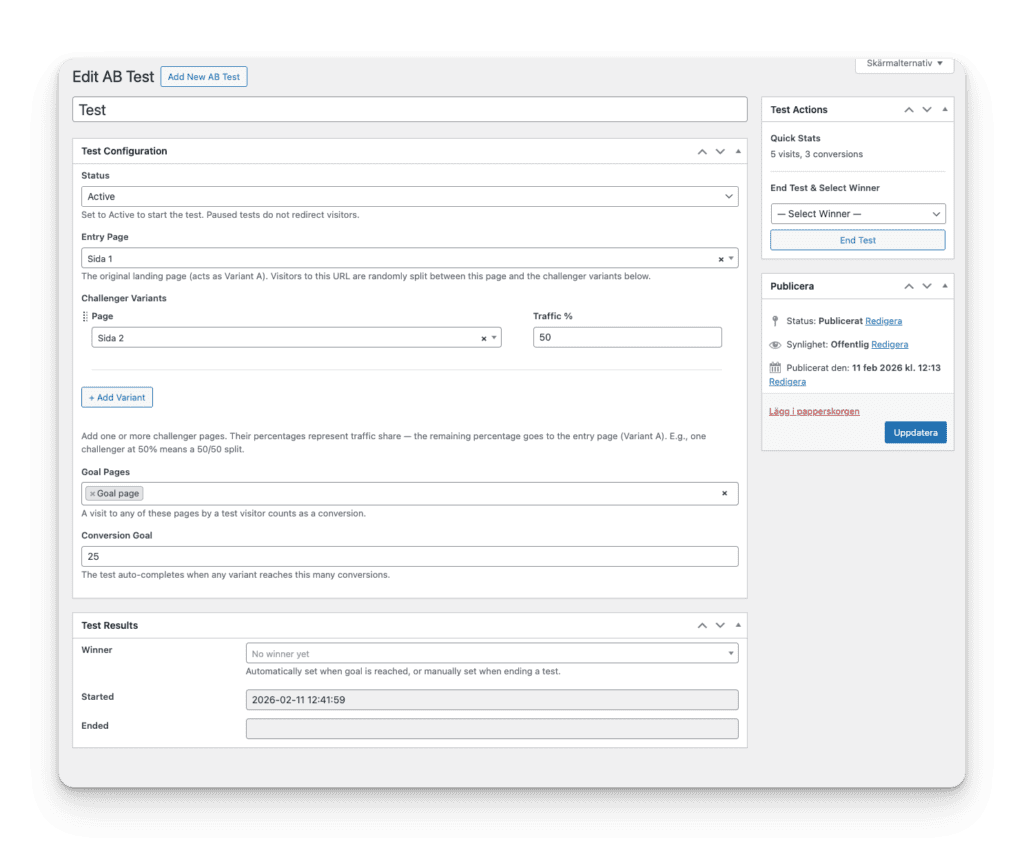This screenshot has width=1024, height=846.
Task: Open the Skärmalternativ panel
Action: coord(903,64)
